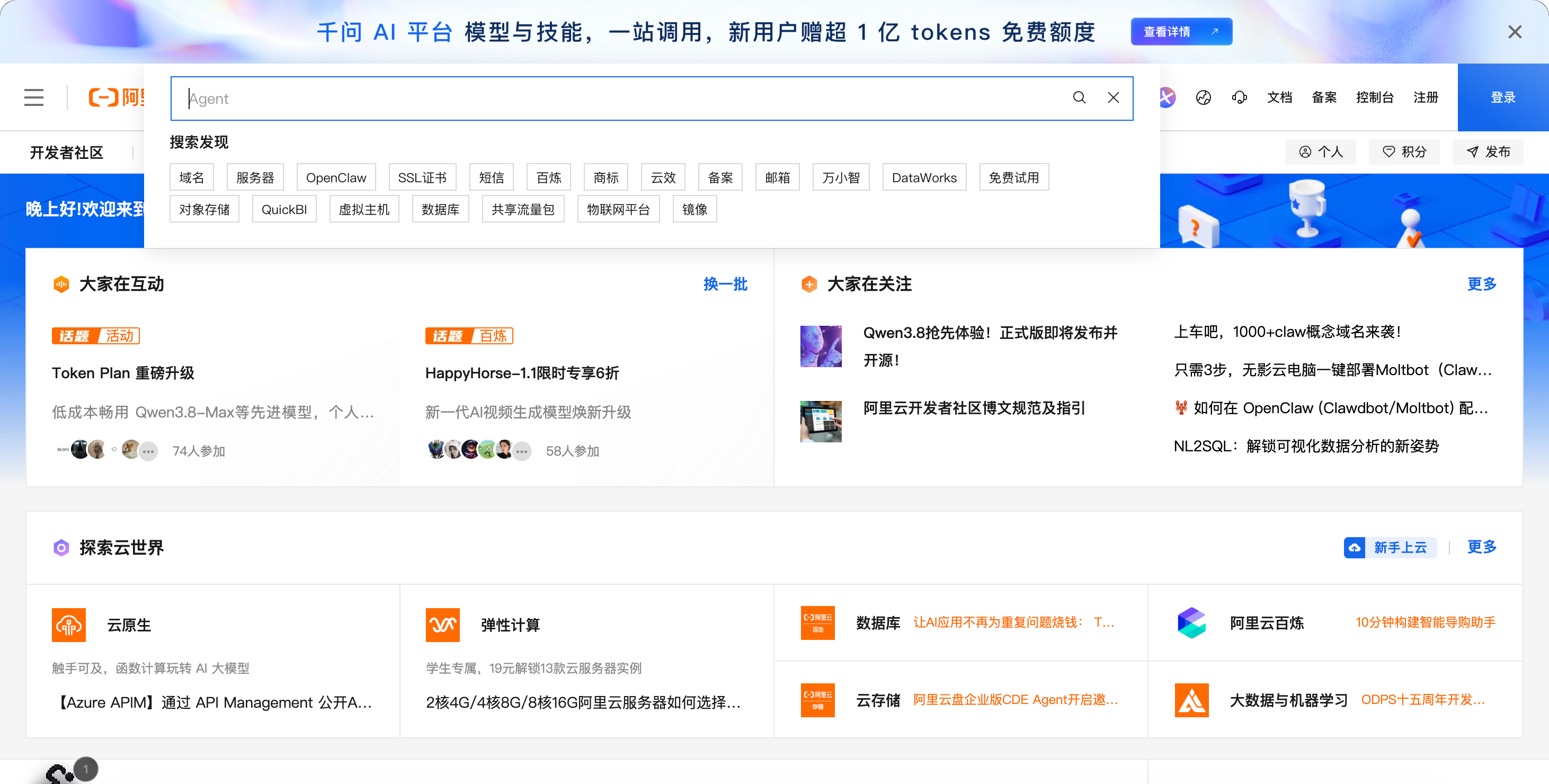This screenshot has width=1549, height=784.
Task: Select the 云效 search tag
Action: [663, 177]
